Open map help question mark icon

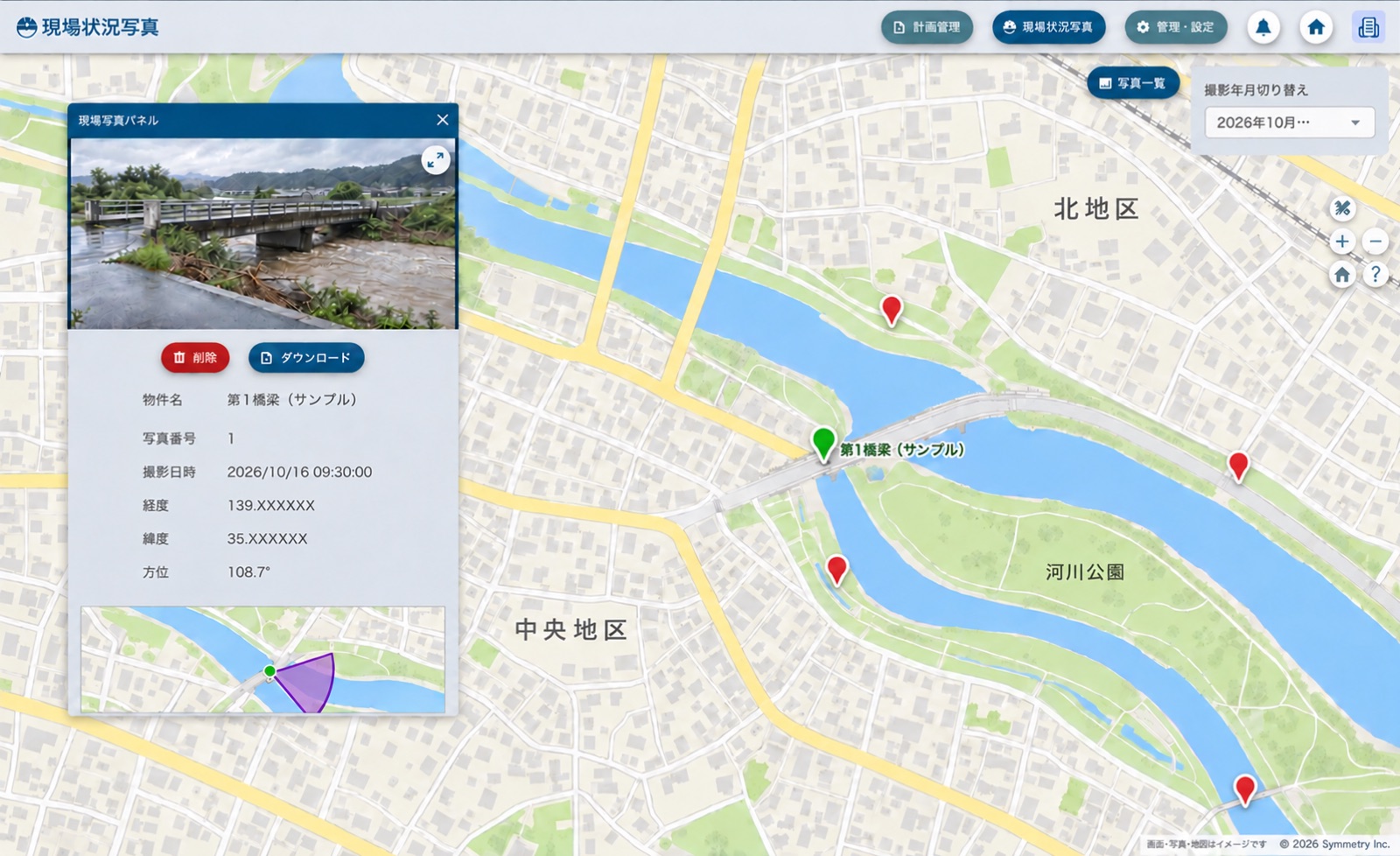1375,275
